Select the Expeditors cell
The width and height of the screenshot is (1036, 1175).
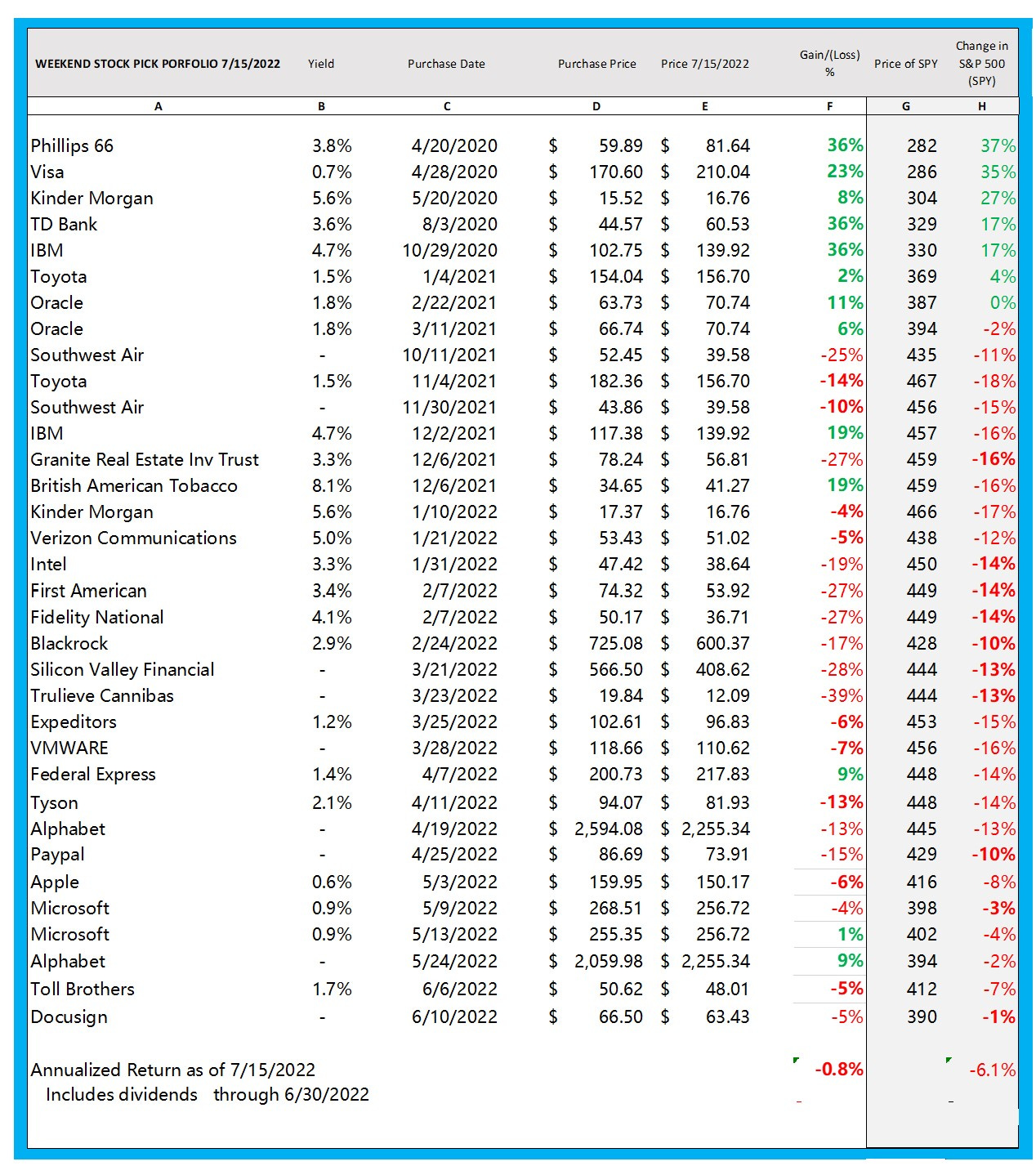click(x=74, y=722)
